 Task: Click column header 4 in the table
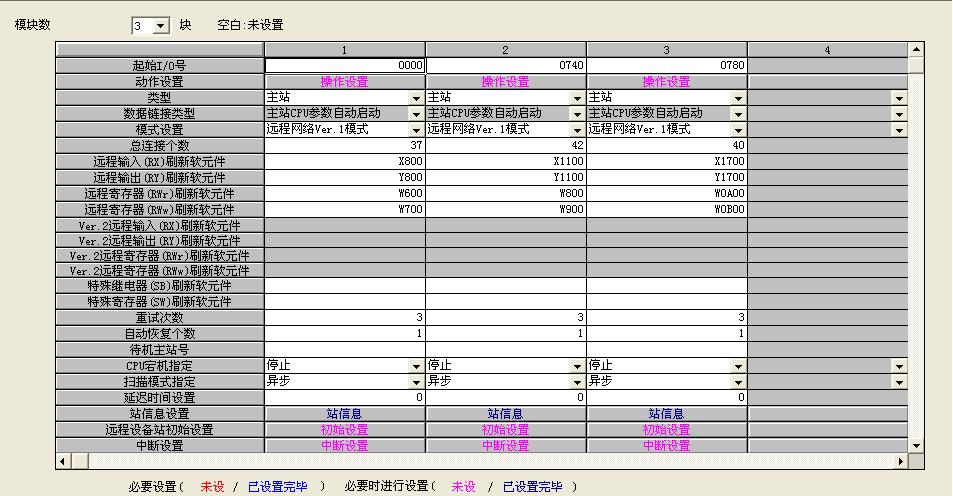[x=827, y=49]
